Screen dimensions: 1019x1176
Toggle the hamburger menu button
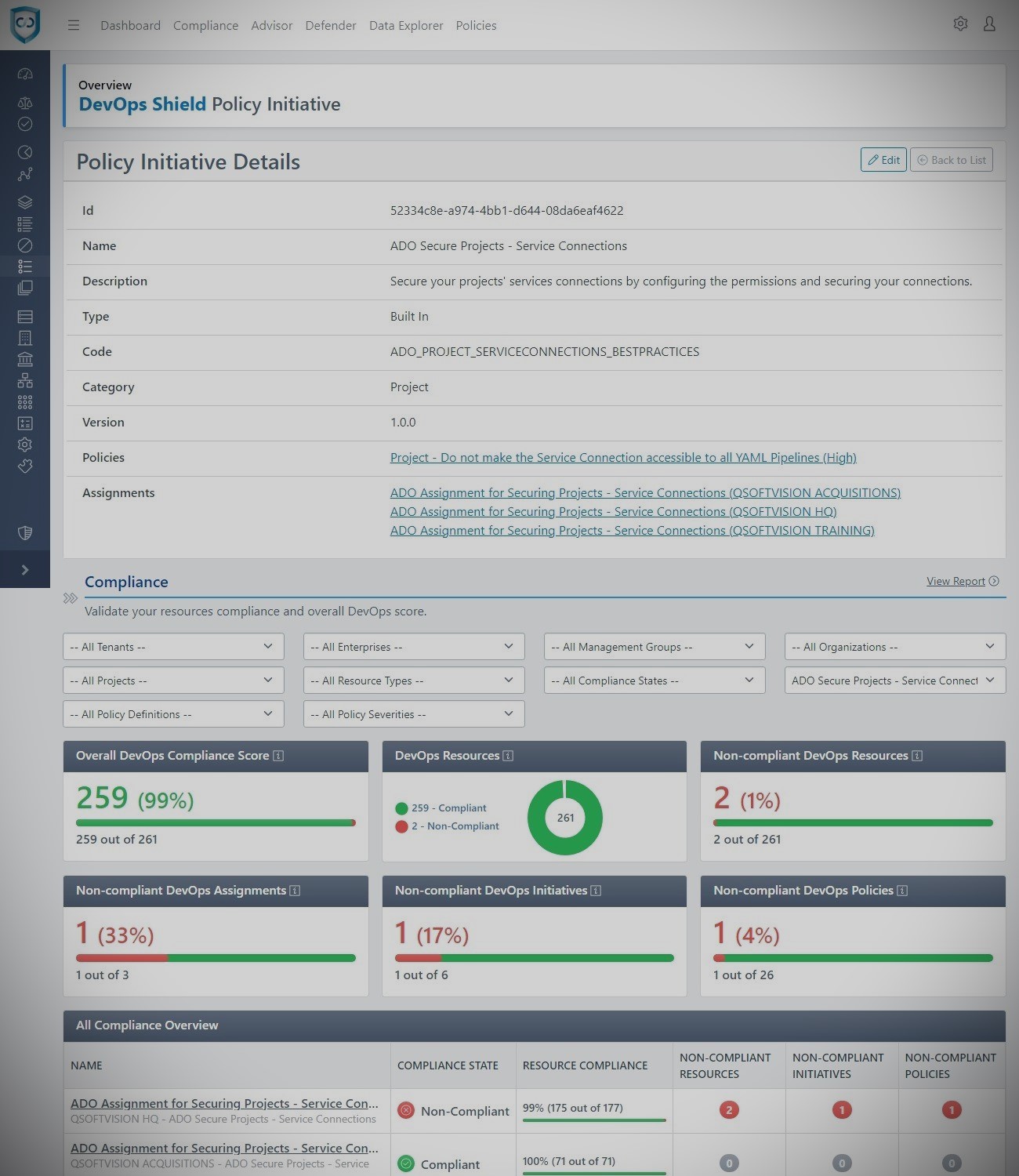[74, 25]
